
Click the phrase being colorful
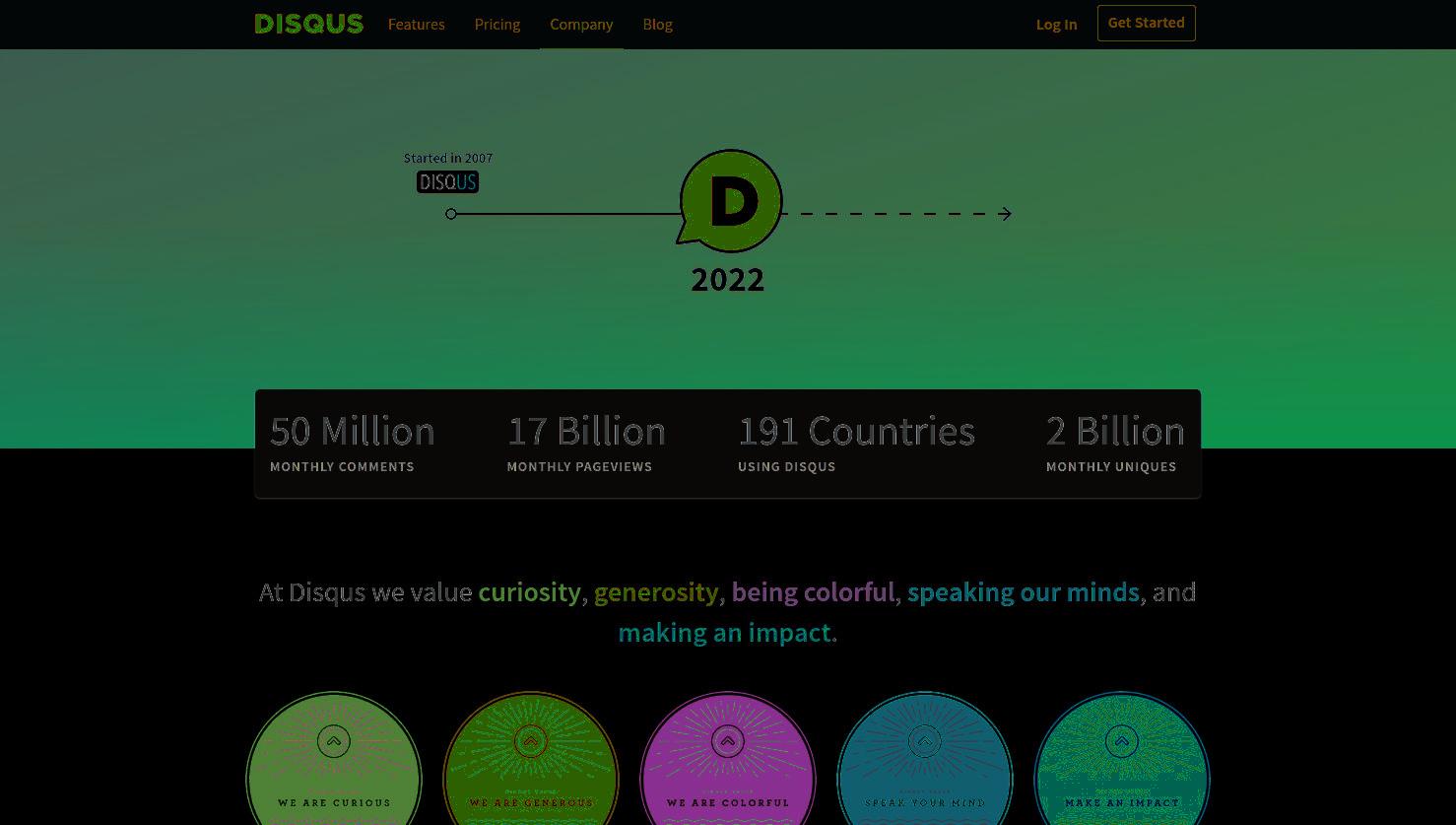813,591
